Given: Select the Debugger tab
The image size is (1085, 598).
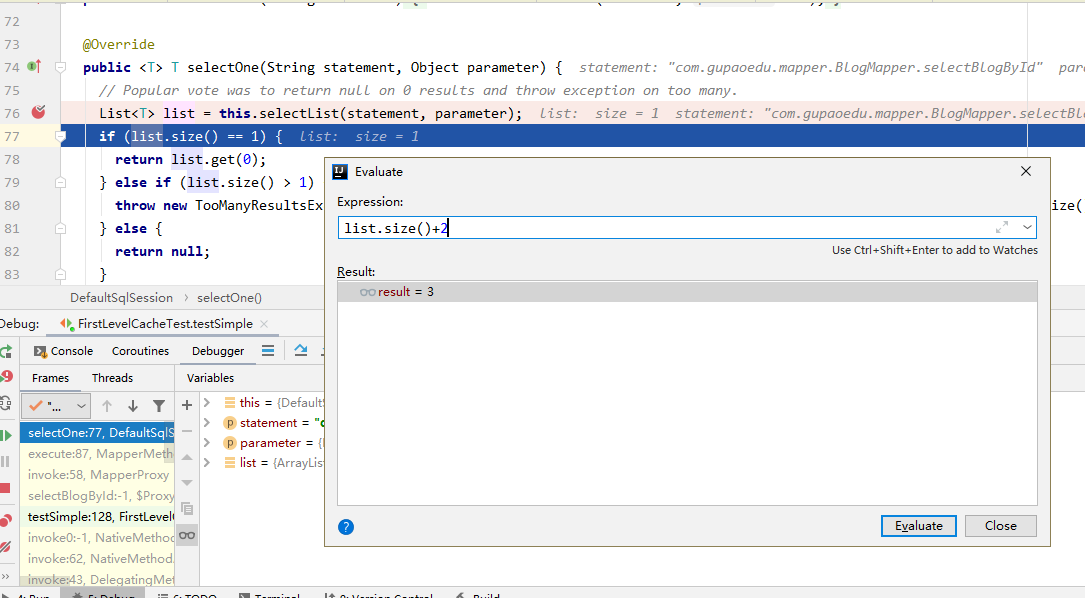Looking at the screenshot, I should point(218,351).
